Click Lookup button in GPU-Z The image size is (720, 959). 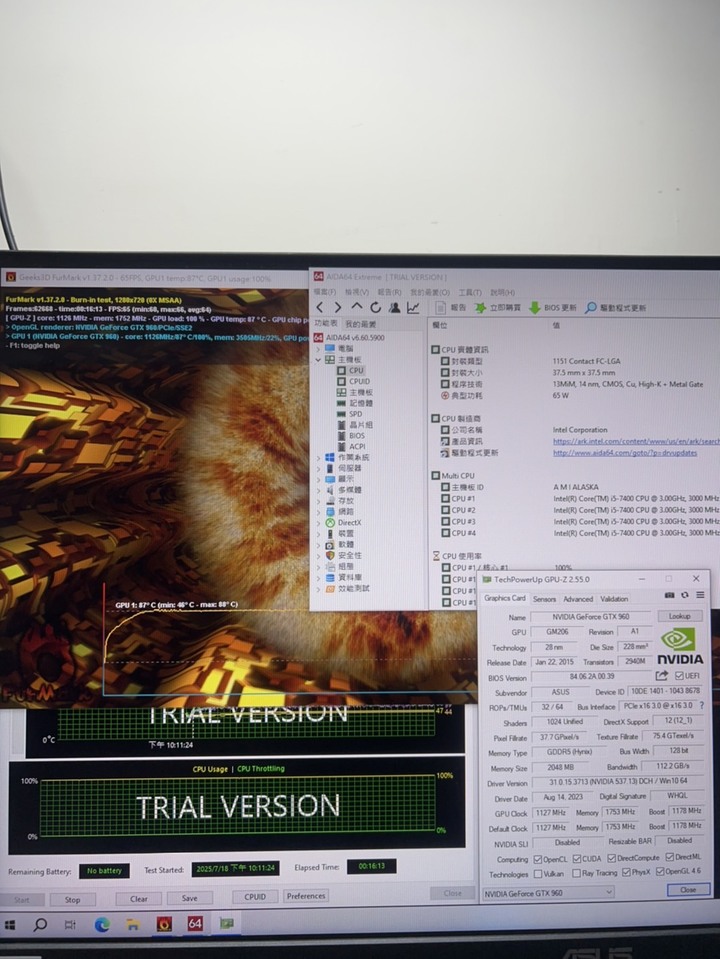[679, 616]
